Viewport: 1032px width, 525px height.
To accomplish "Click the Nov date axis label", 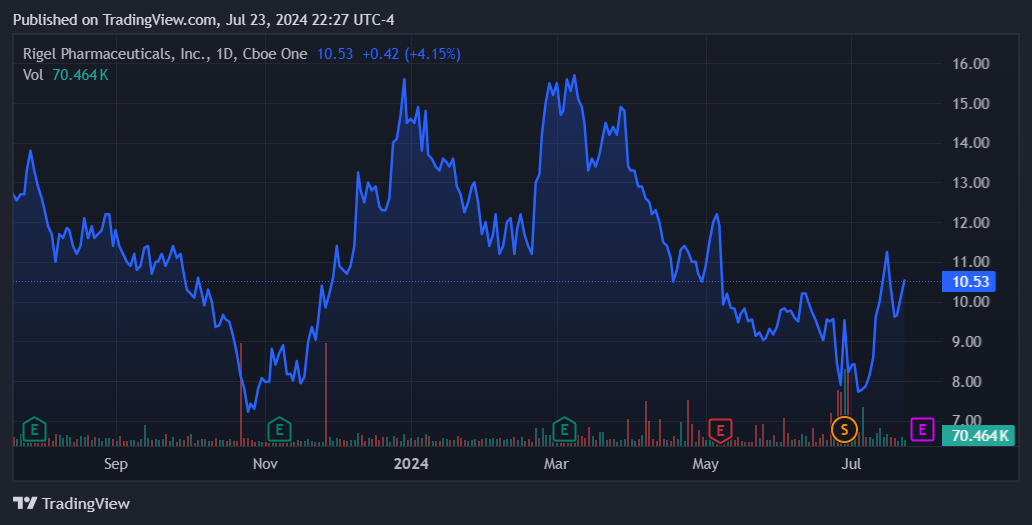I will (x=265, y=464).
